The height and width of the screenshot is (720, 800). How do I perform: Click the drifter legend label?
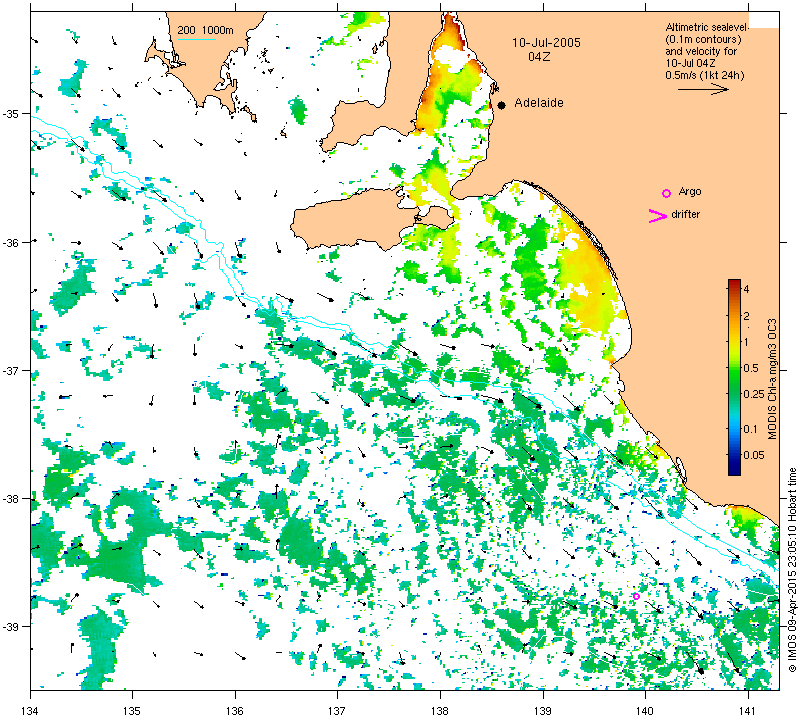(x=685, y=215)
